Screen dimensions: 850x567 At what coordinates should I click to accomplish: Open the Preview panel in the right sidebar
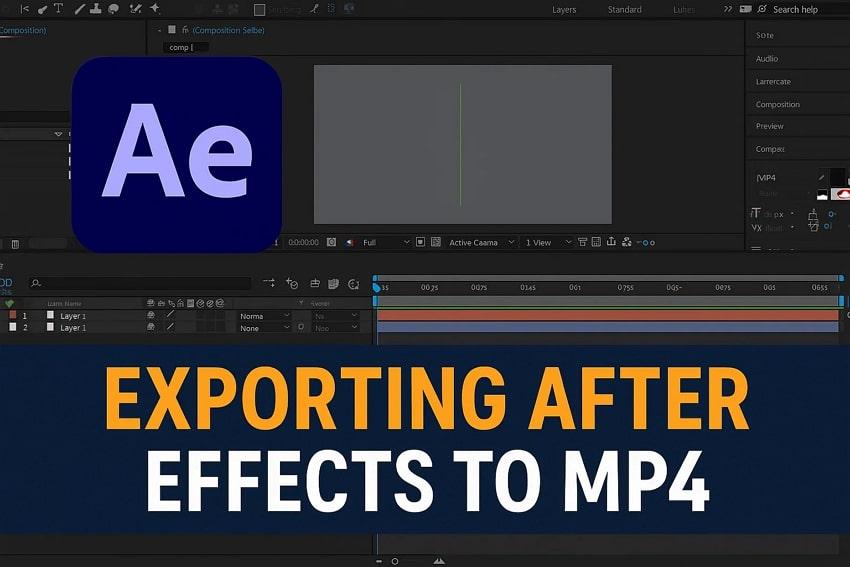point(769,126)
